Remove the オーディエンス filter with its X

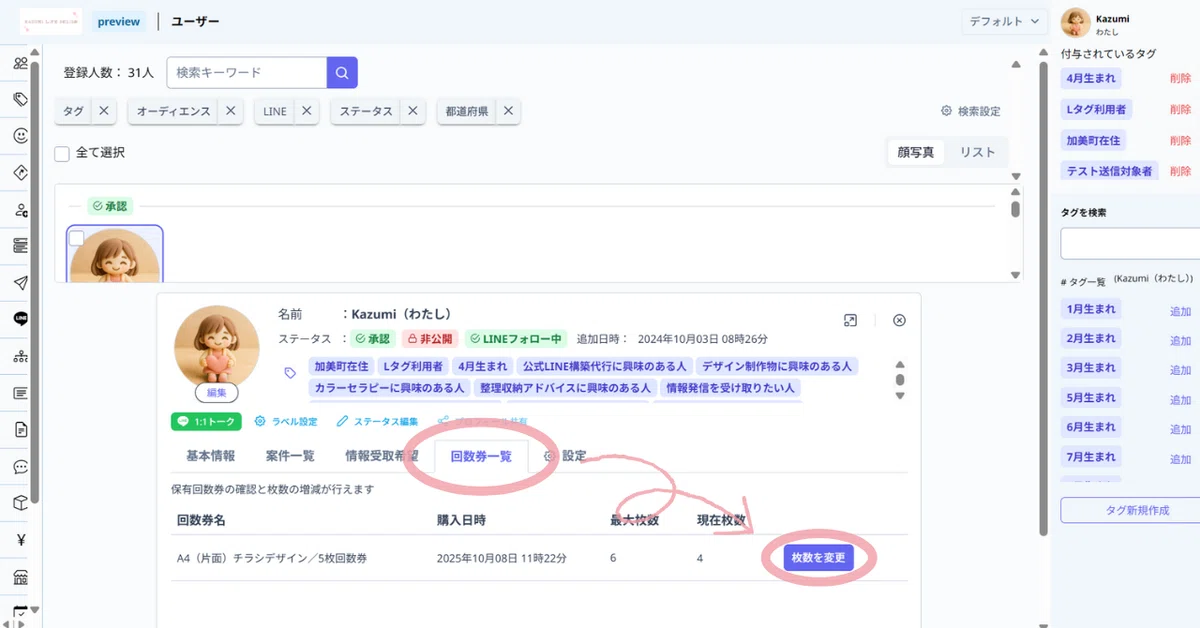[230, 112]
